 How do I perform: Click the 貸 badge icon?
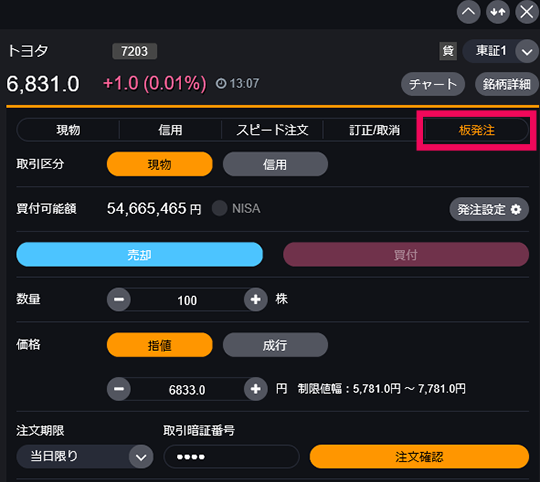[x=448, y=51]
